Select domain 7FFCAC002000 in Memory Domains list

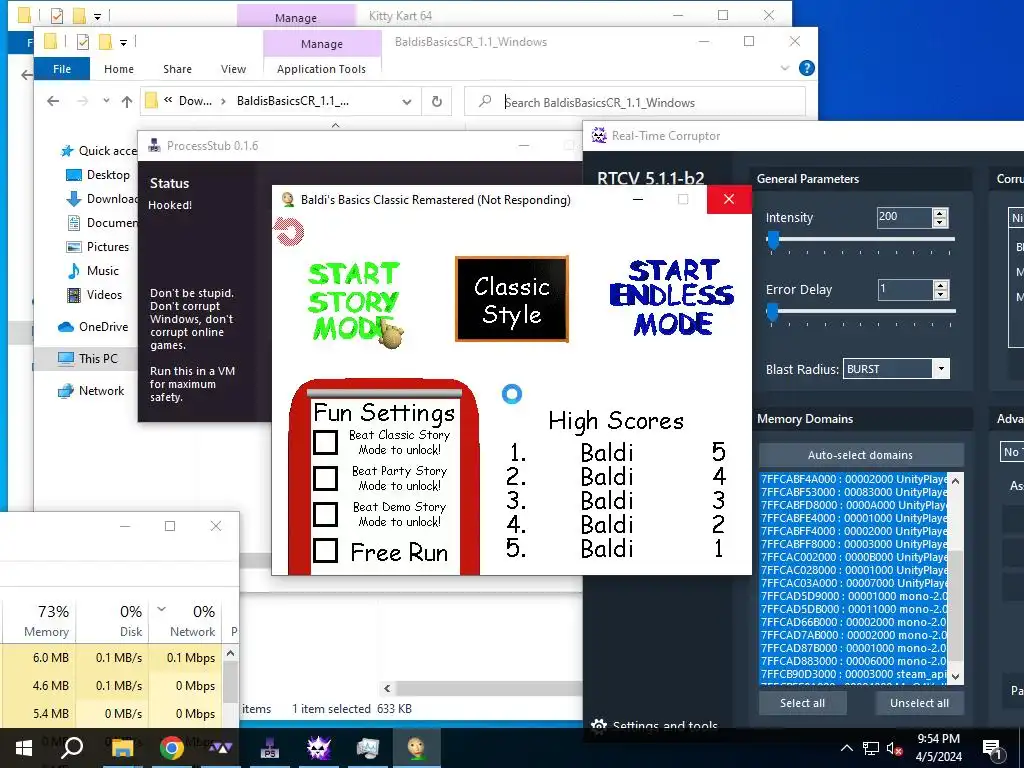pyautogui.click(x=854, y=557)
